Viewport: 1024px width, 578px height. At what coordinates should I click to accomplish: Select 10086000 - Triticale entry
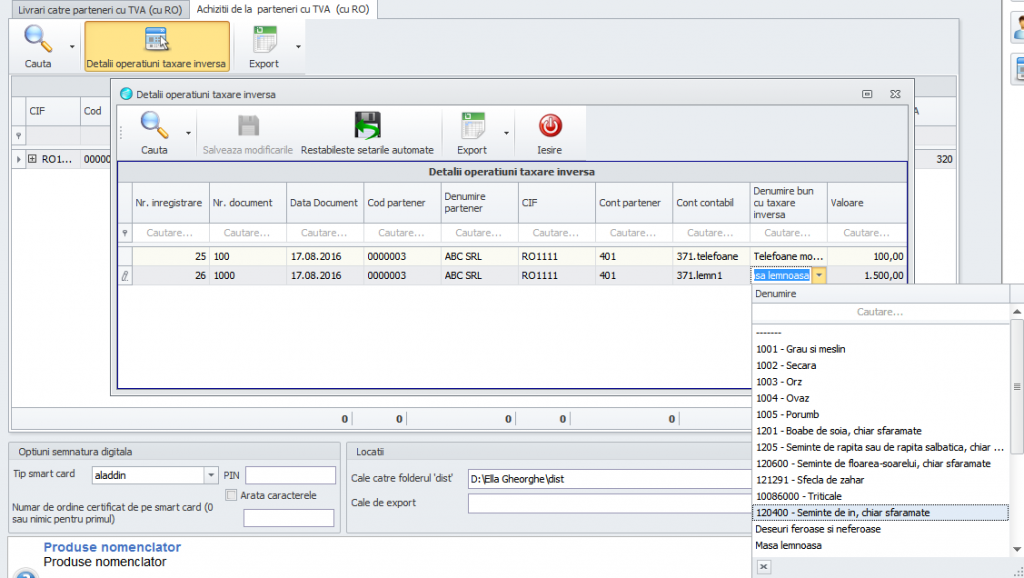(880, 496)
